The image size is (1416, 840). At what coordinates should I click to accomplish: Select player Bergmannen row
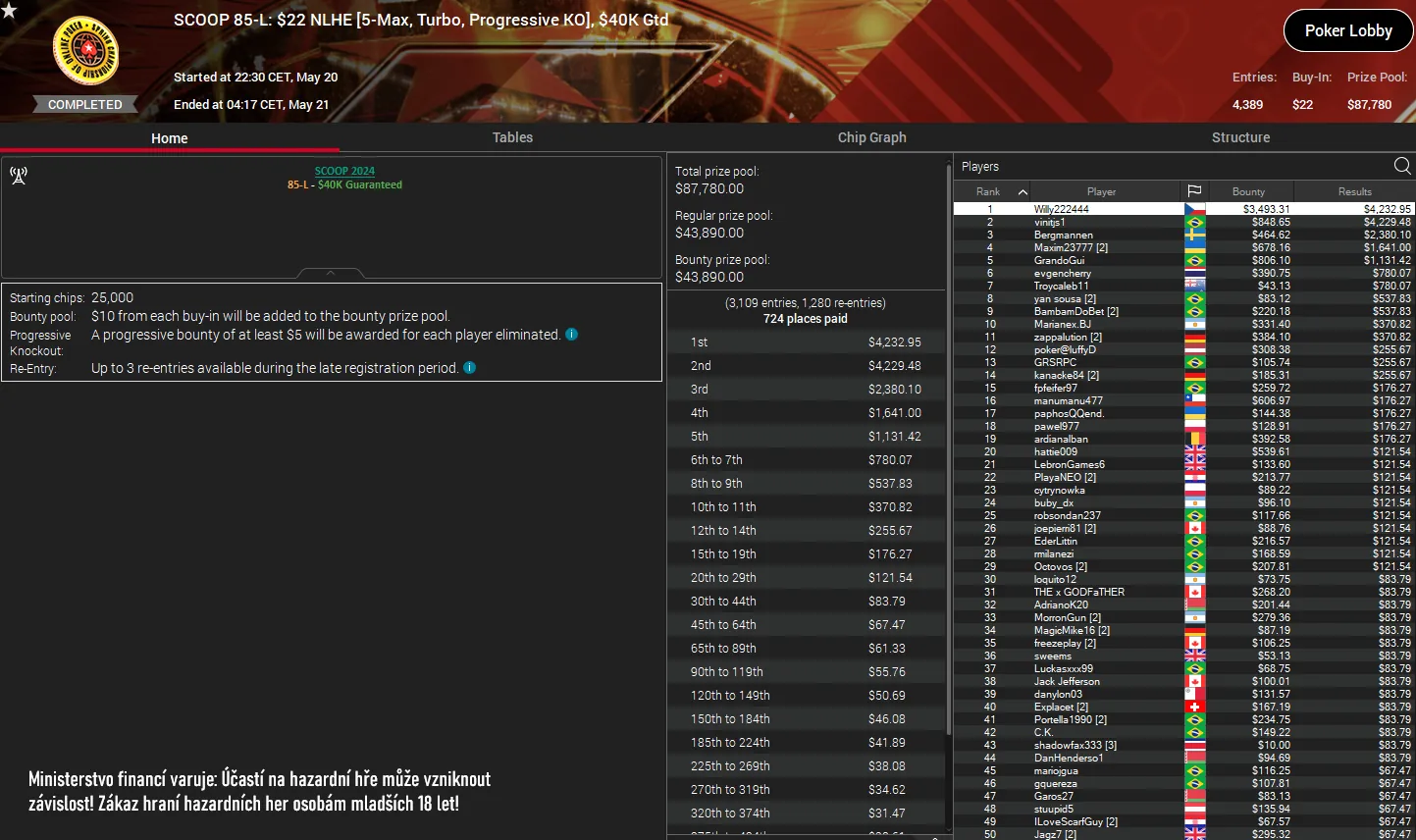1184,235
